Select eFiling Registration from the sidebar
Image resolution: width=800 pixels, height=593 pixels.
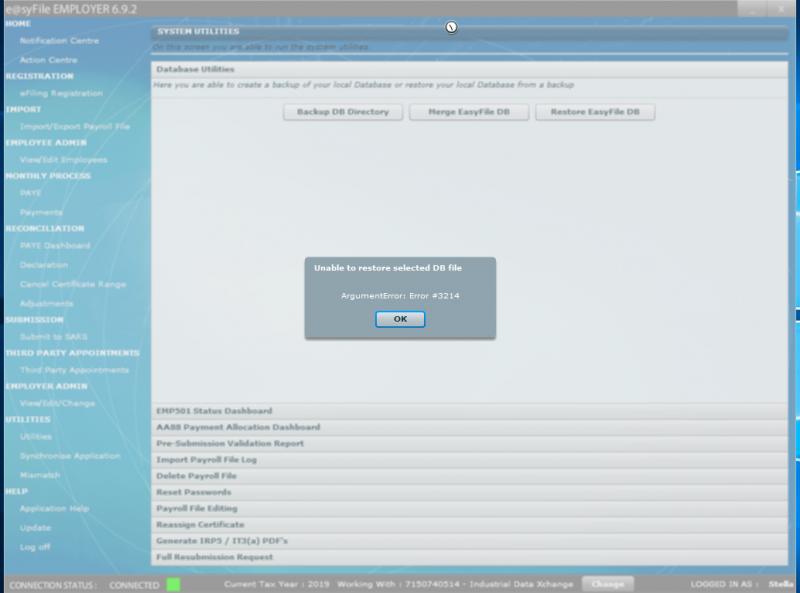coord(61,93)
